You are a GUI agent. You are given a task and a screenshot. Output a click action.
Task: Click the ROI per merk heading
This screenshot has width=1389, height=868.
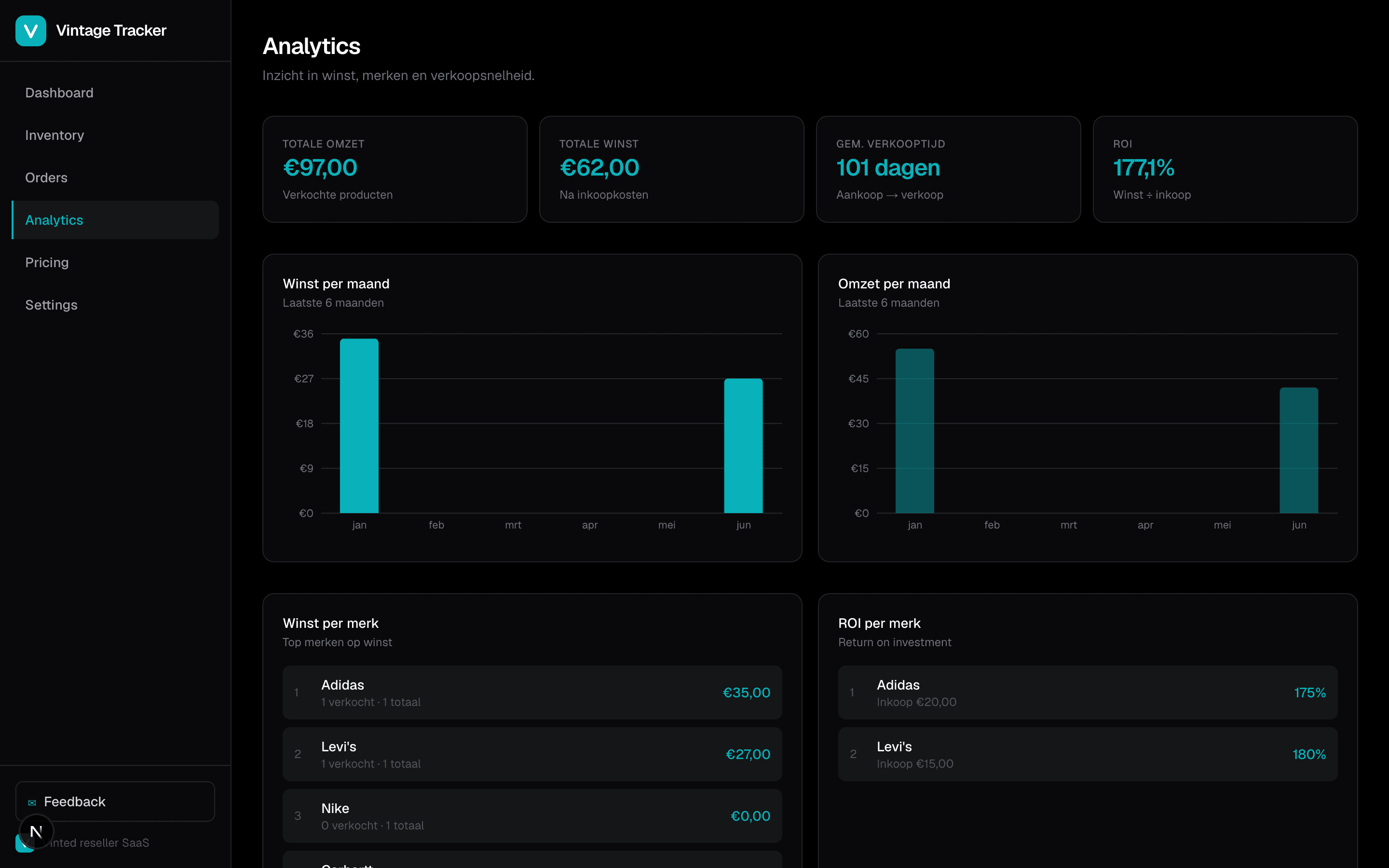pos(879,624)
